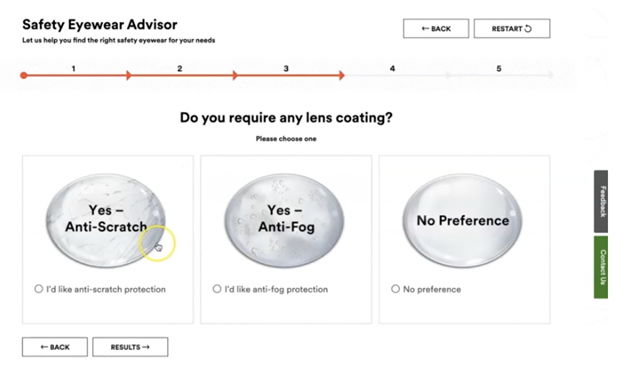The width and height of the screenshot is (624, 373).
Task: Jump to step 1 in progress bar
Action: pos(73,69)
